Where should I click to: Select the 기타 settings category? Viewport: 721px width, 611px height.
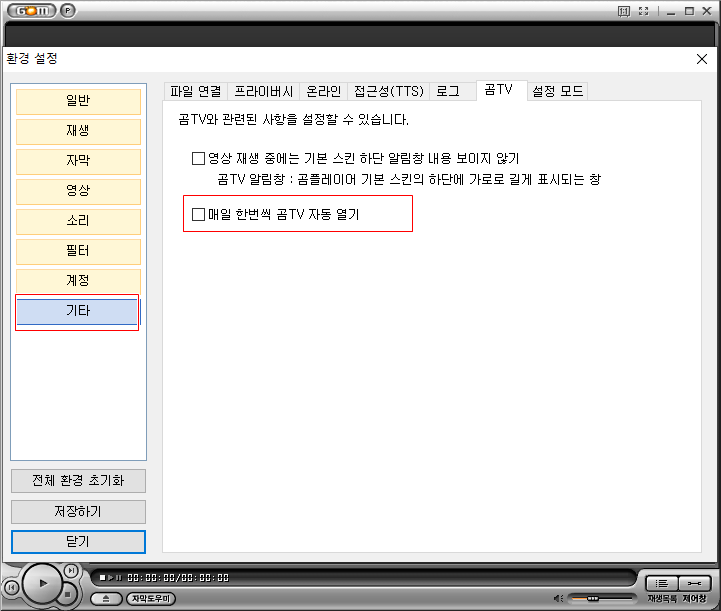coord(77,311)
